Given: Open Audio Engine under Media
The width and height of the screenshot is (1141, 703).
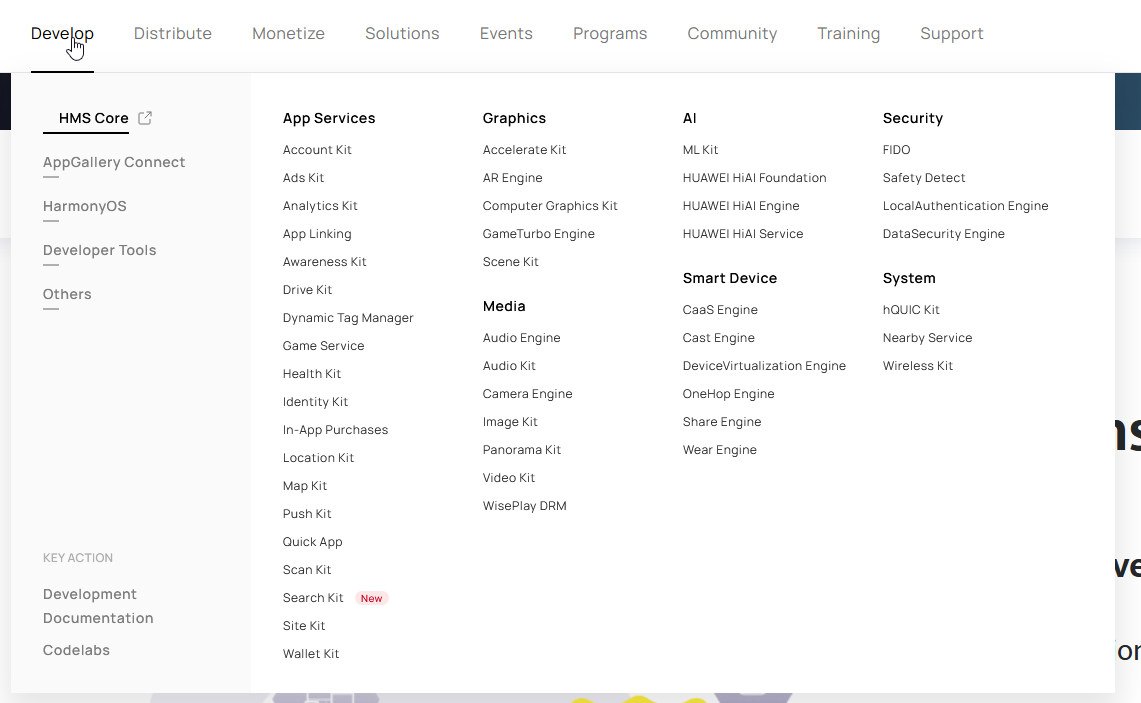Looking at the screenshot, I should coord(521,338).
